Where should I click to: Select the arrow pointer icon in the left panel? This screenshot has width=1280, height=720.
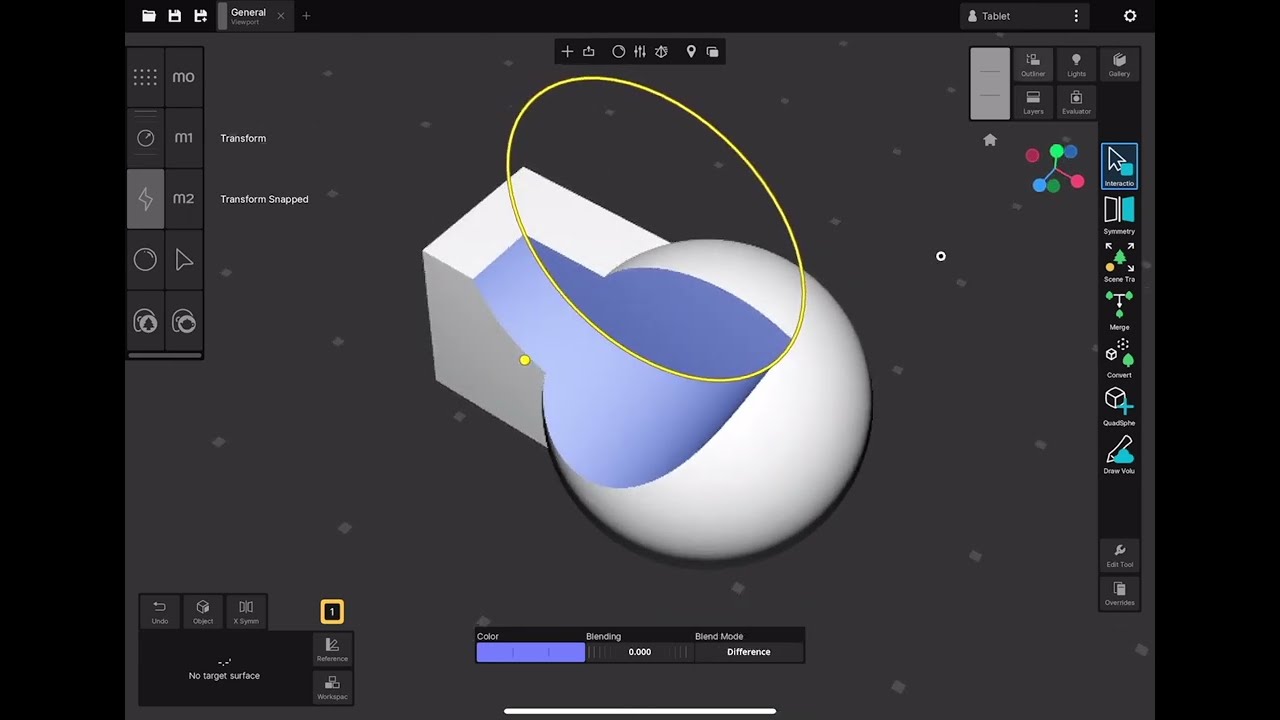click(x=183, y=260)
